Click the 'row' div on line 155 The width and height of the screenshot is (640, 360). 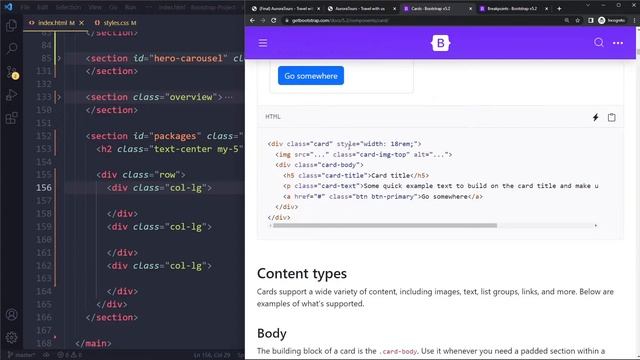click(141, 175)
